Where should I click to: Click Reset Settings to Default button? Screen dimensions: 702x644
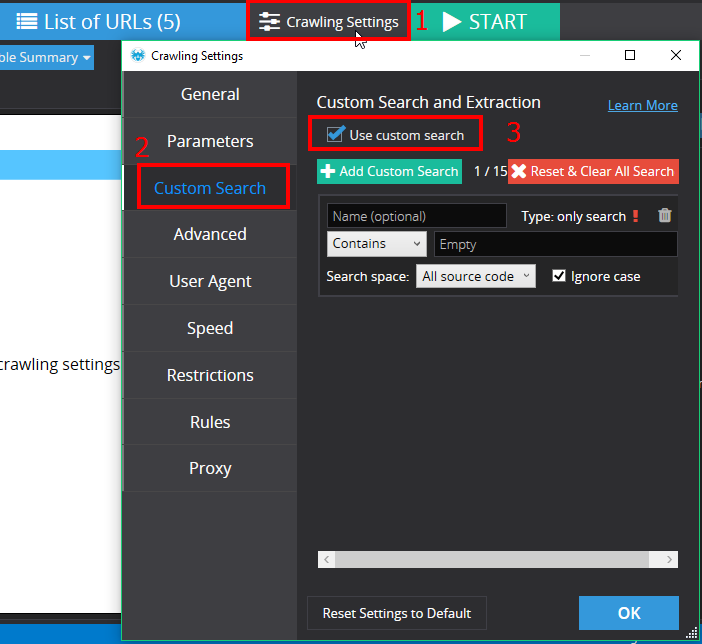pyautogui.click(x=397, y=613)
